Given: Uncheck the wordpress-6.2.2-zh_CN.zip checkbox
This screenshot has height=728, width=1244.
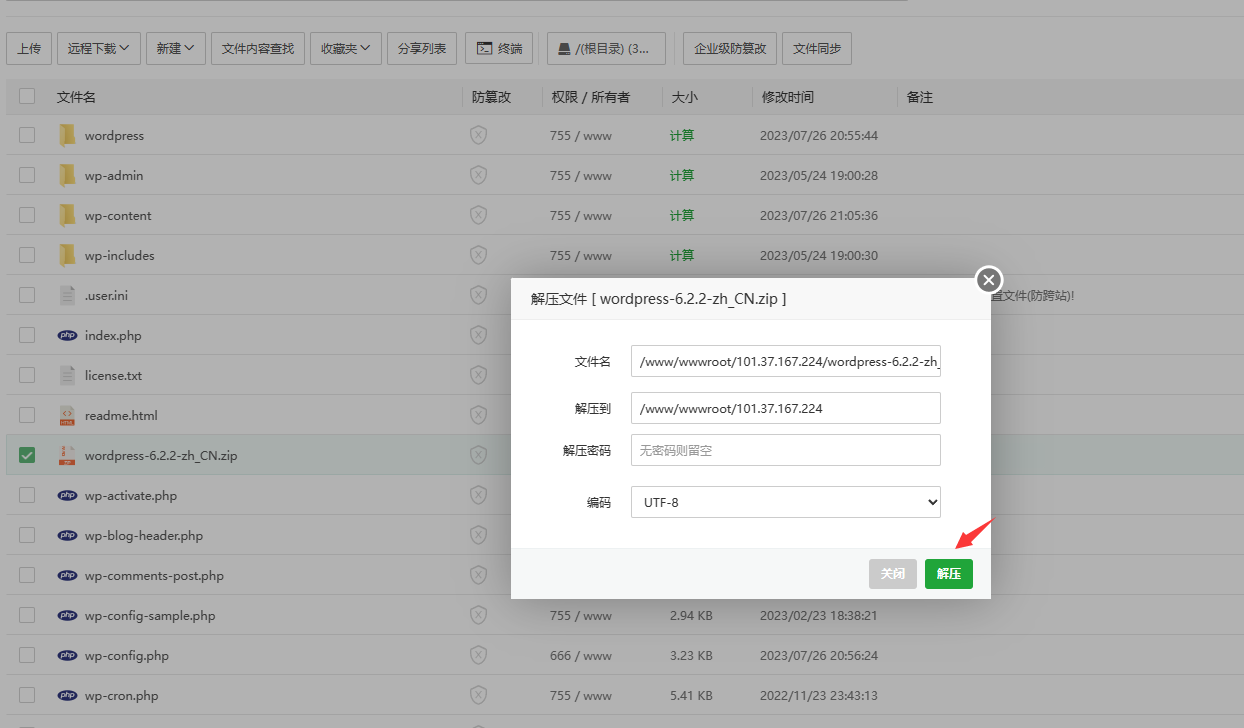Looking at the screenshot, I should [x=27, y=455].
